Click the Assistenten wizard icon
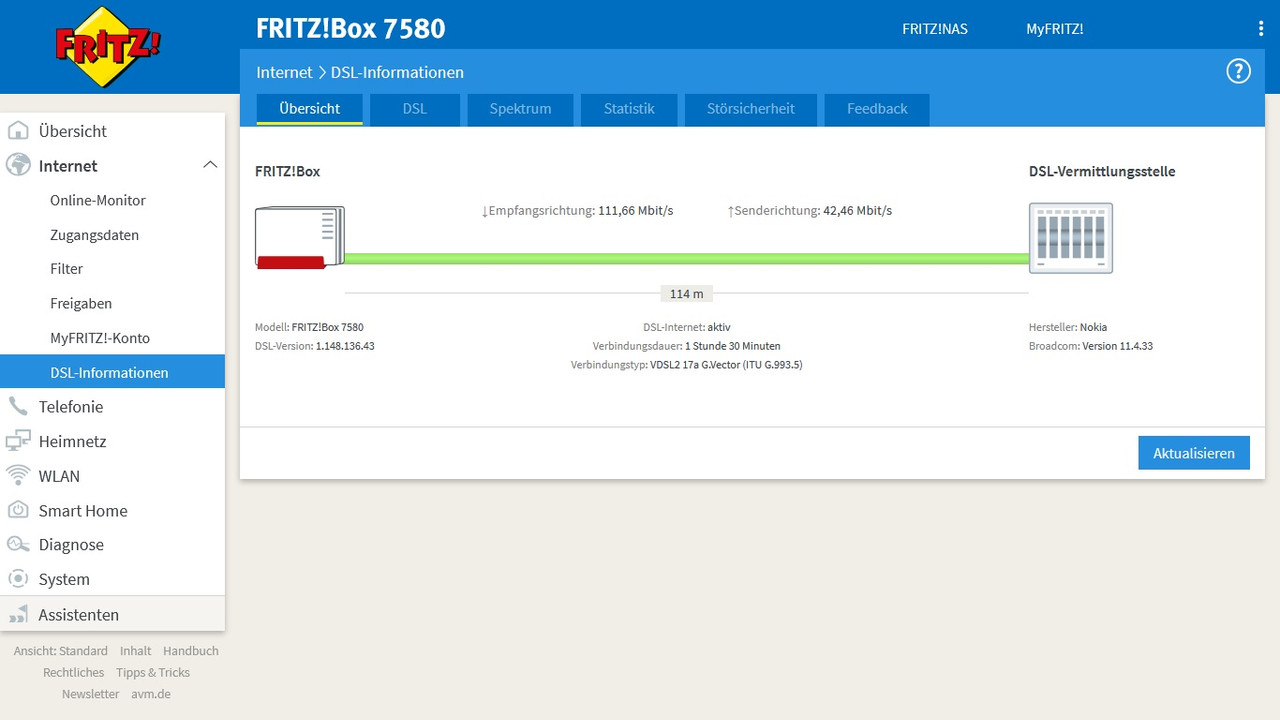Screen dimensions: 1280x720 (18, 614)
